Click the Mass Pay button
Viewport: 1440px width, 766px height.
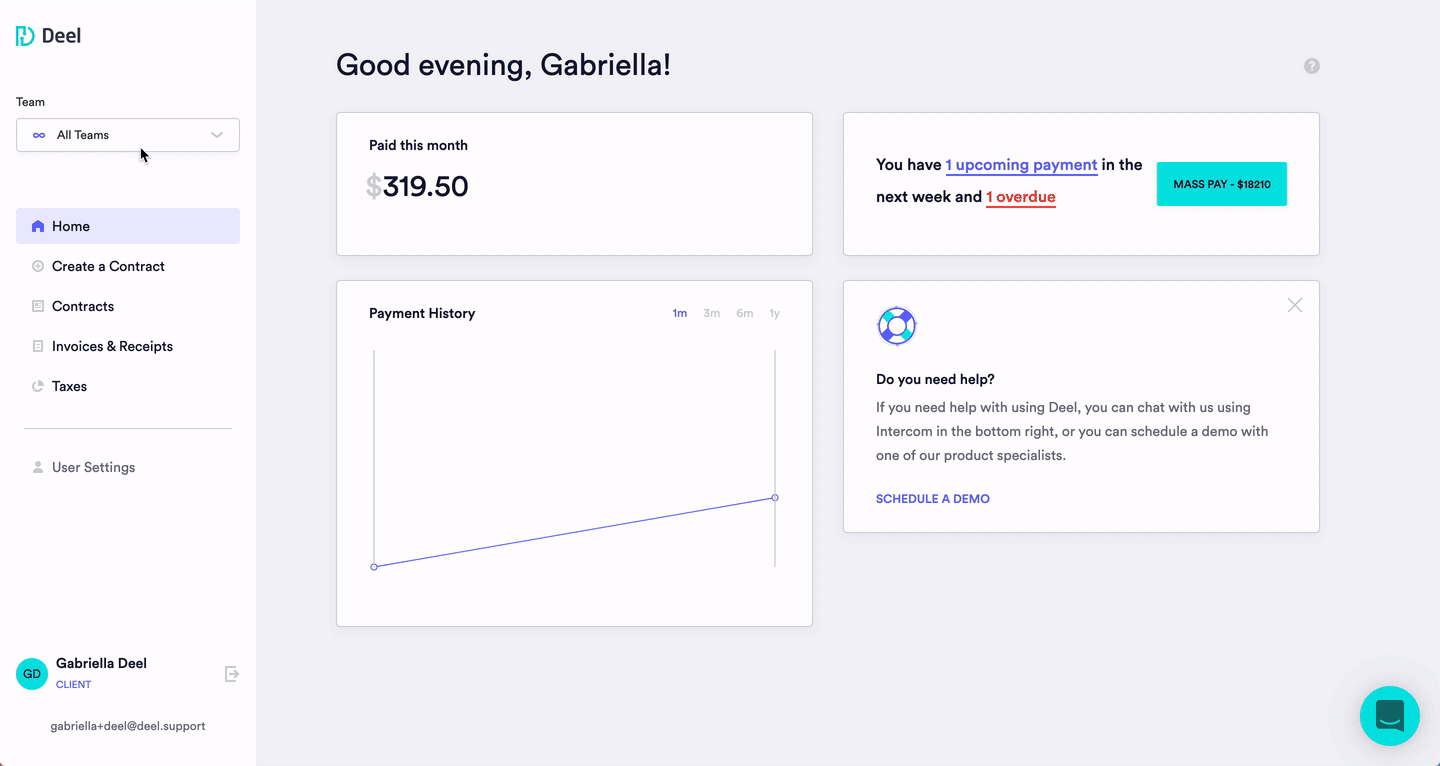(x=1221, y=184)
